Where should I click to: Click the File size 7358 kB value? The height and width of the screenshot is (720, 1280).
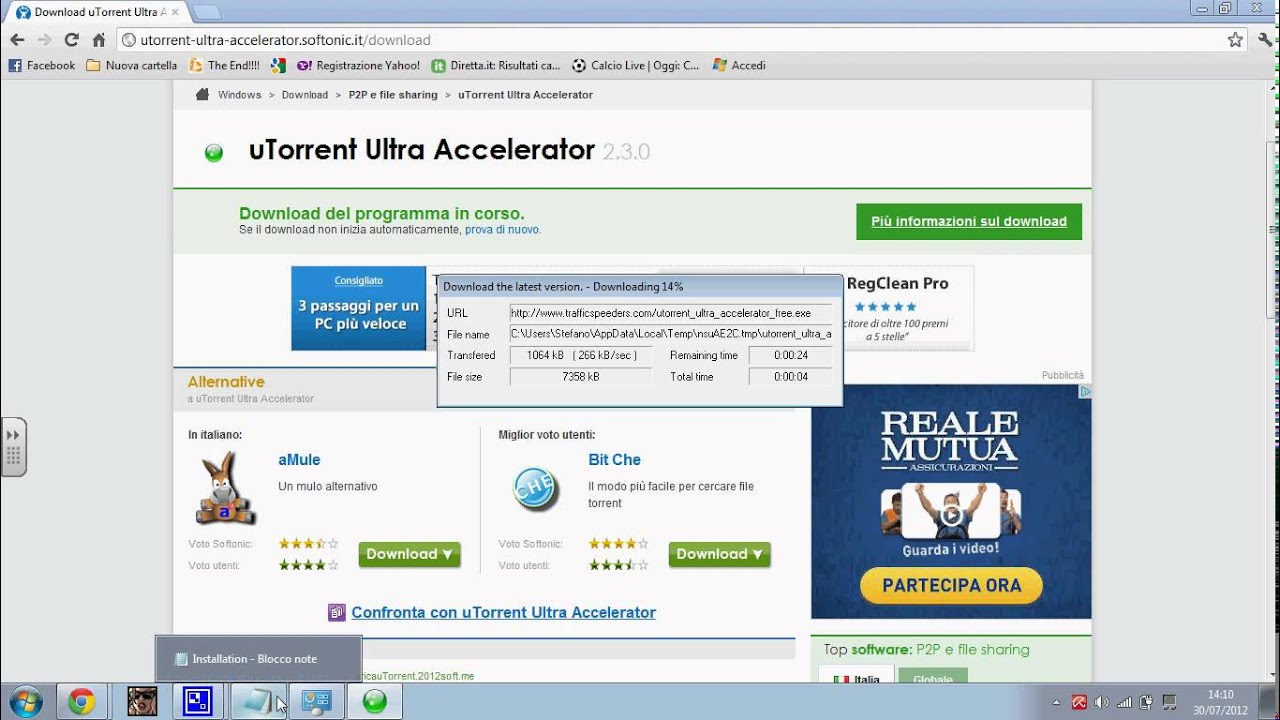click(581, 377)
